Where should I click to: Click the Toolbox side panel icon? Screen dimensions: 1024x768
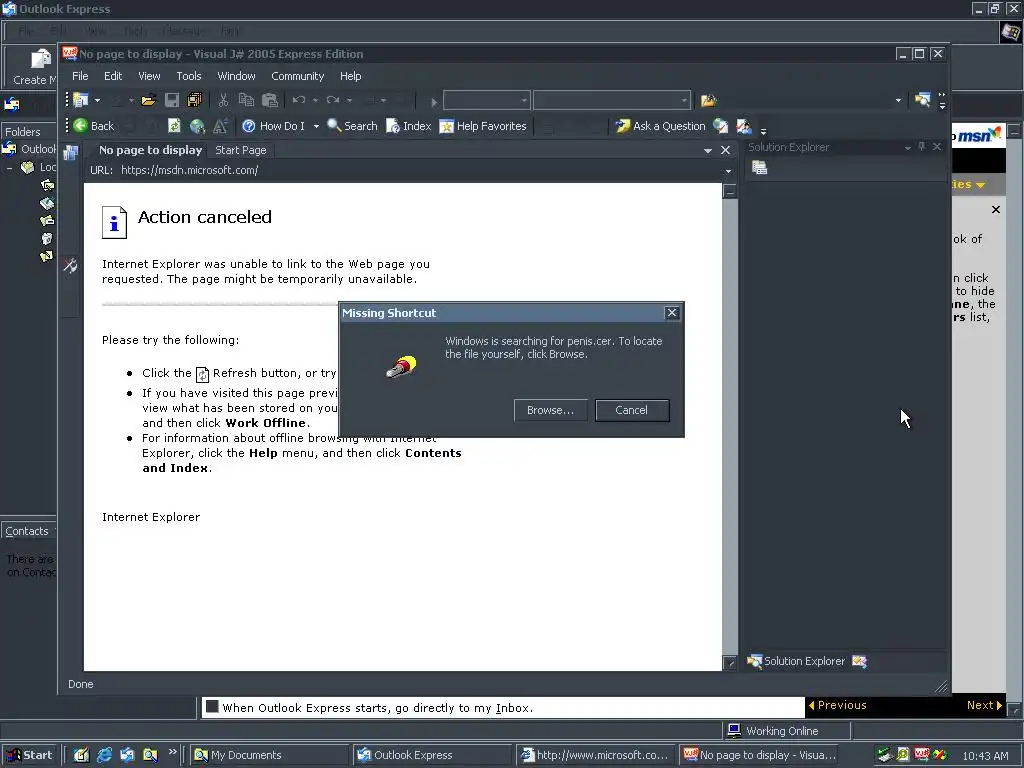point(70,265)
